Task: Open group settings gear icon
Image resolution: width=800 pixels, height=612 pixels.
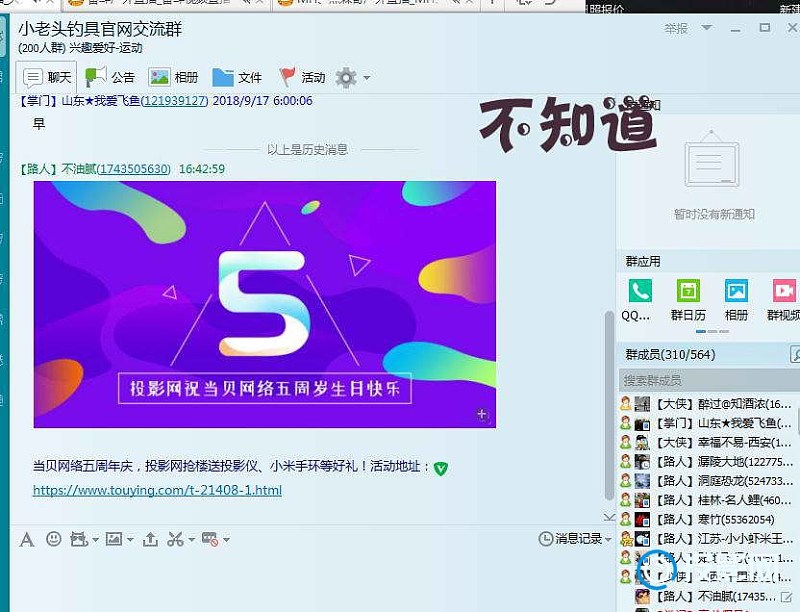Action: (x=346, y=78)
